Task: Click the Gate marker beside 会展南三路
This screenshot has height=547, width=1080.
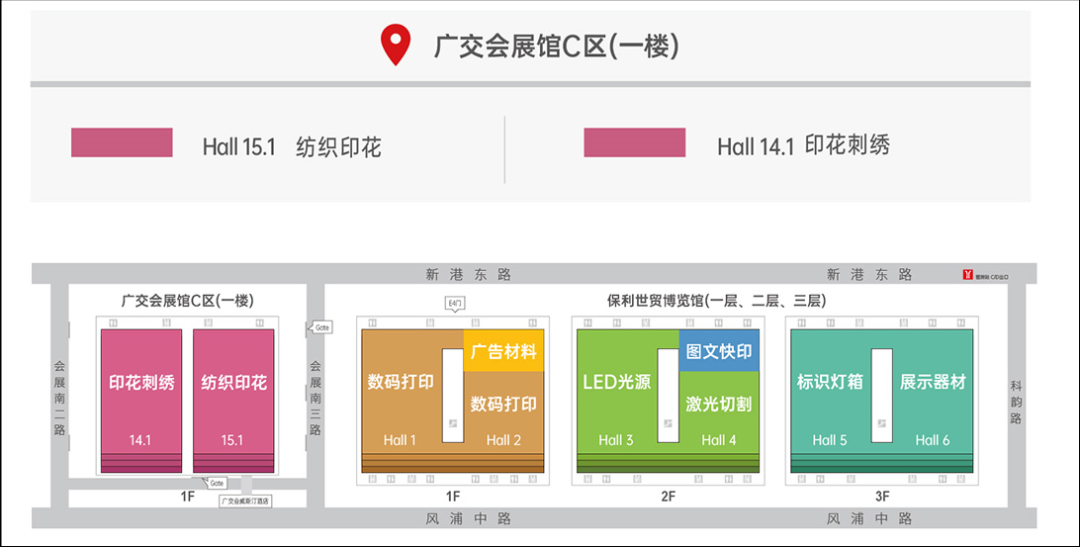Action: [320, 327]
